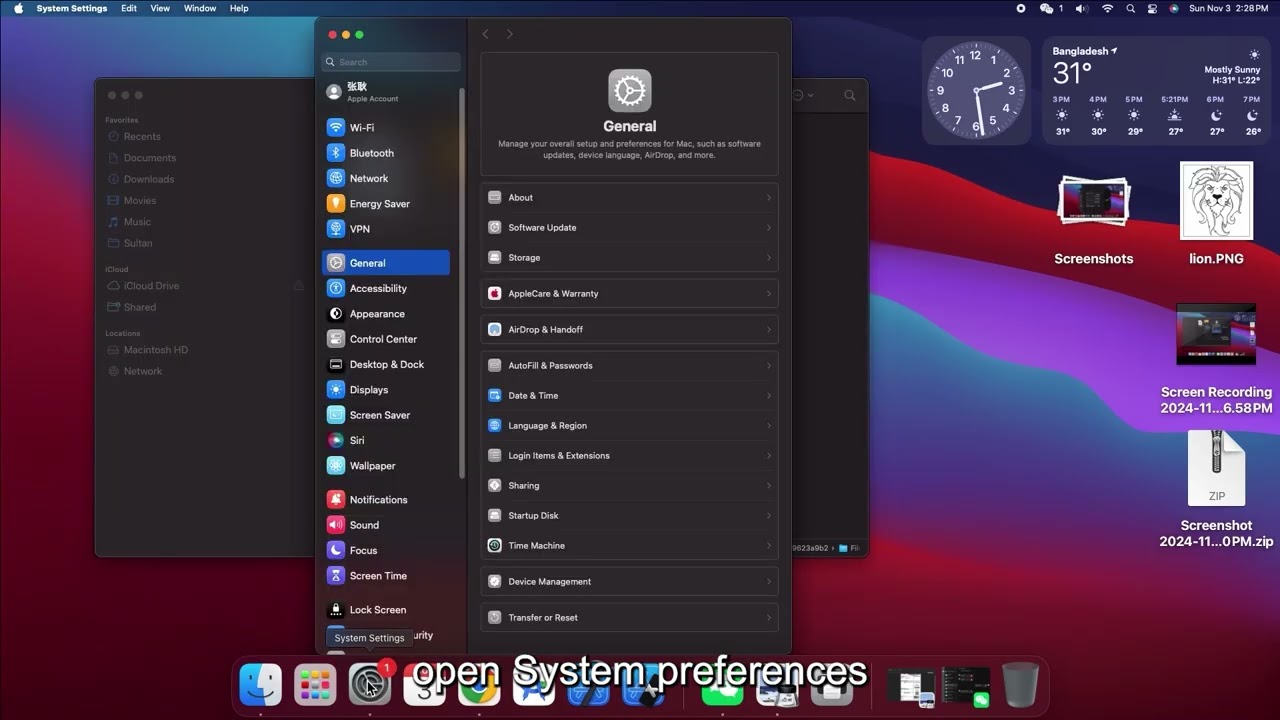
Task: Open Launchpad from the Dock
Action: [315, 685]
